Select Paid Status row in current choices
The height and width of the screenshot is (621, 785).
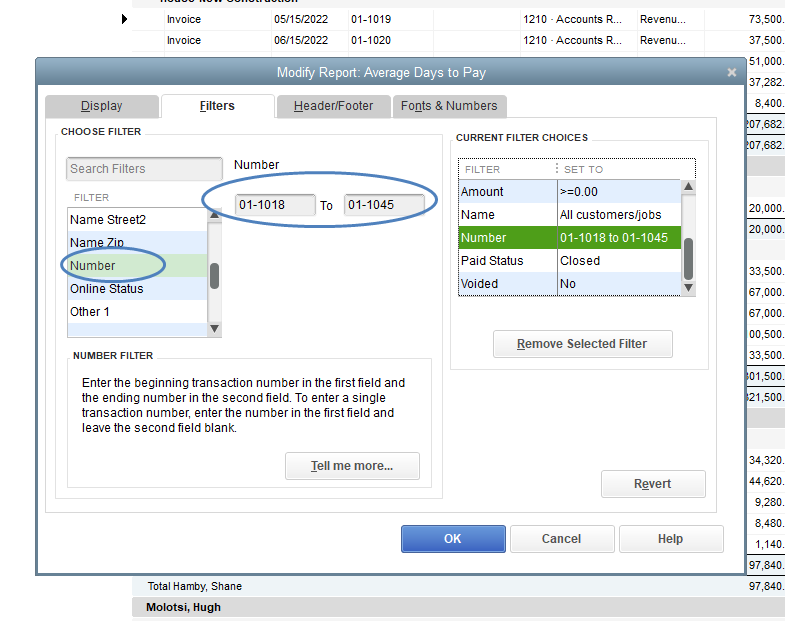(x=570, y=261)
